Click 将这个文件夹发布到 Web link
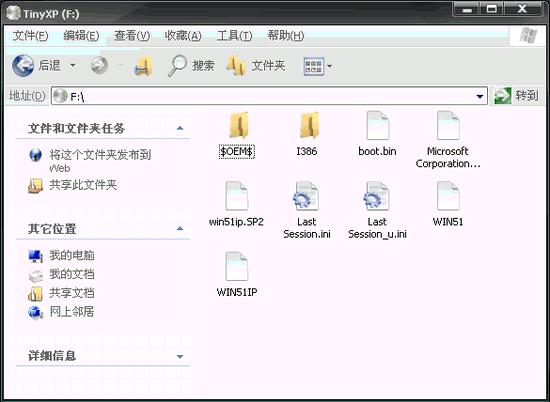Viewport: 550px width, 402px height. tap(100, 161)
